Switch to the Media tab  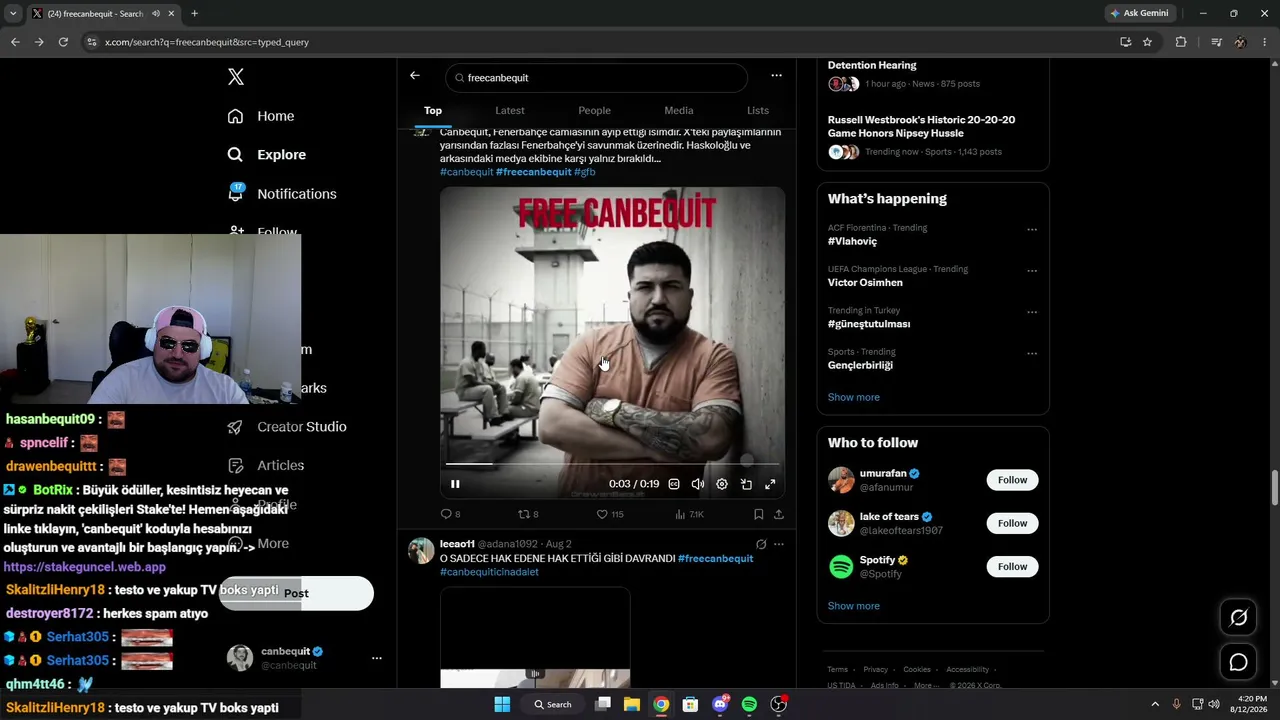pyautogui.click(x=679, y=111)
